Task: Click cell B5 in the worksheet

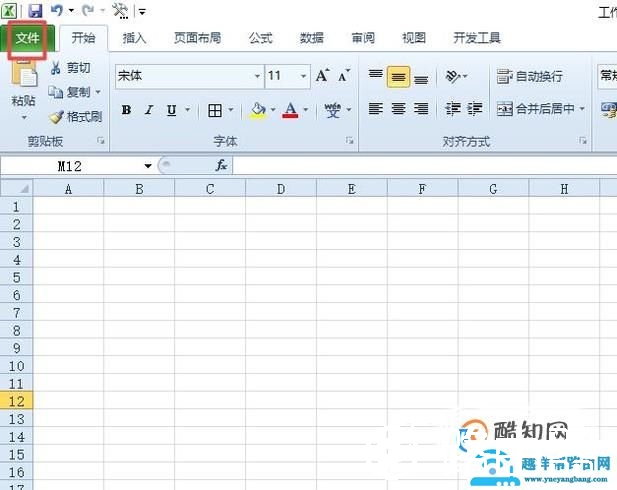Action: pos(139,277)
